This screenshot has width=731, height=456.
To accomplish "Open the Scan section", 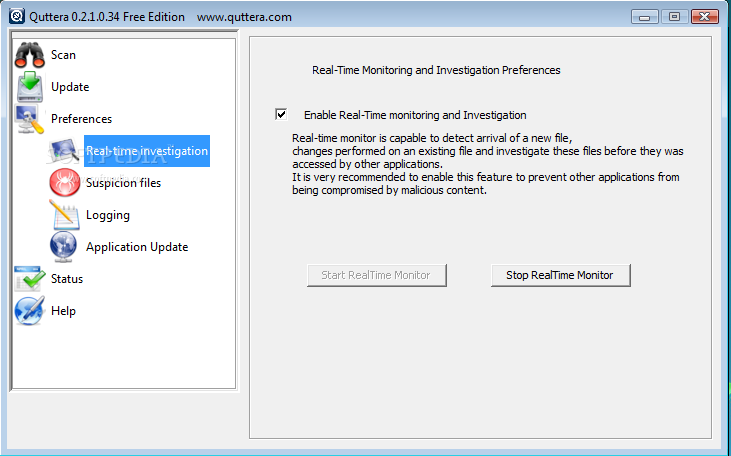I will [63, 55].
